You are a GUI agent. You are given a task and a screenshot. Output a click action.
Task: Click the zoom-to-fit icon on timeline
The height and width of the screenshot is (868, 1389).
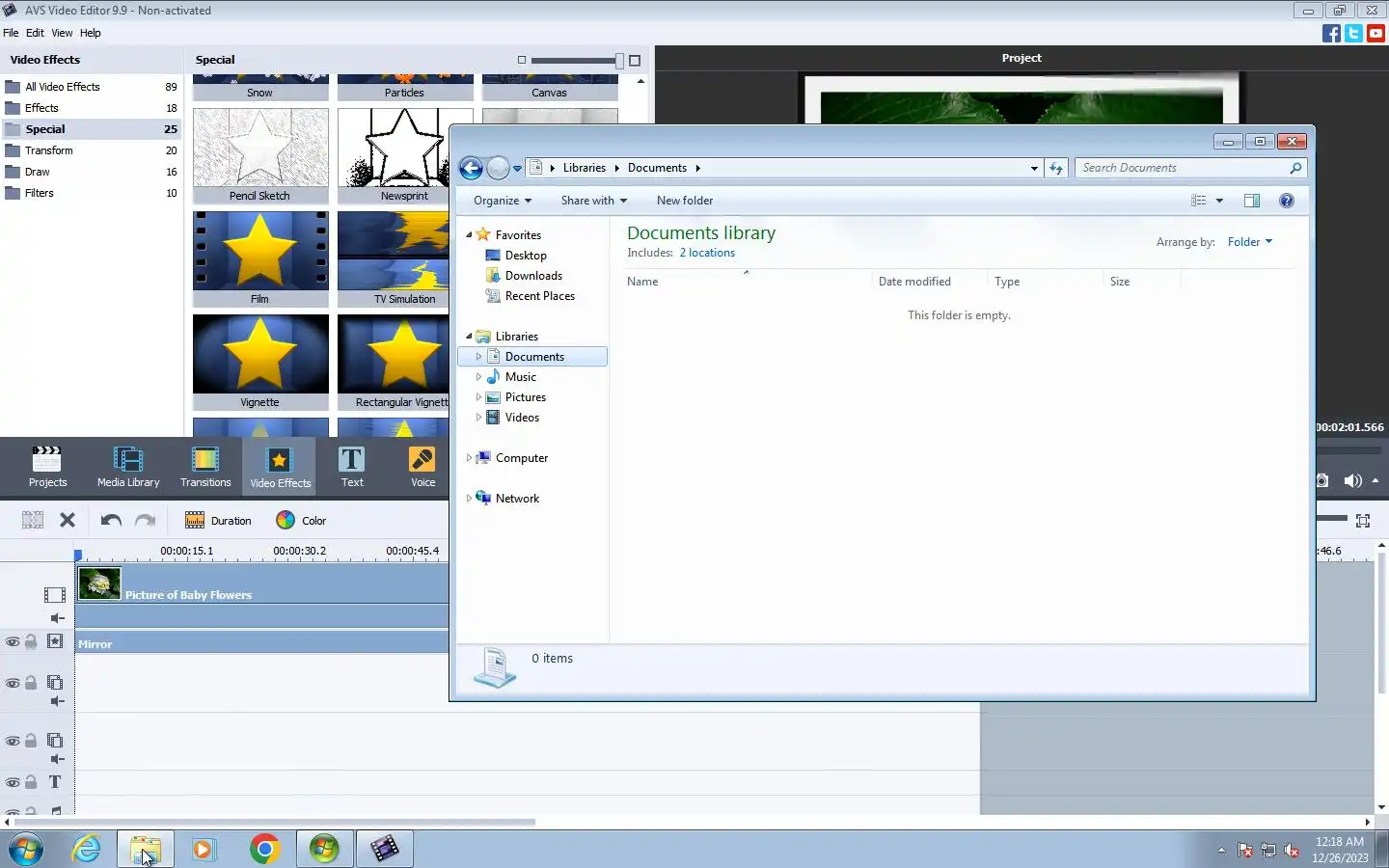tap(1363, 521)
